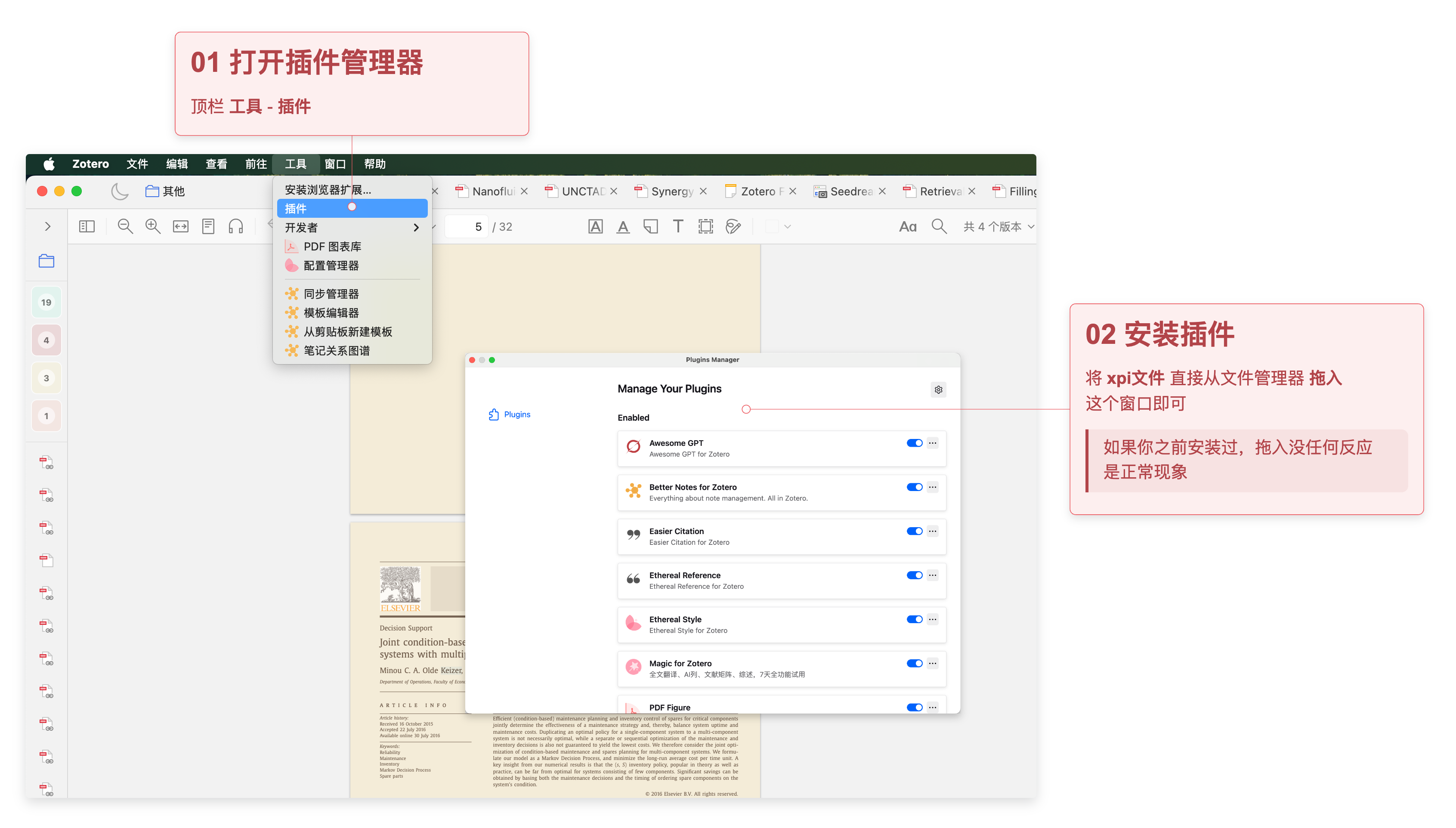Open the 帮助 menu
Image resolution: width=1456 pixels, height=828 pixels.
pyautogui.click(x=375, y=164)
